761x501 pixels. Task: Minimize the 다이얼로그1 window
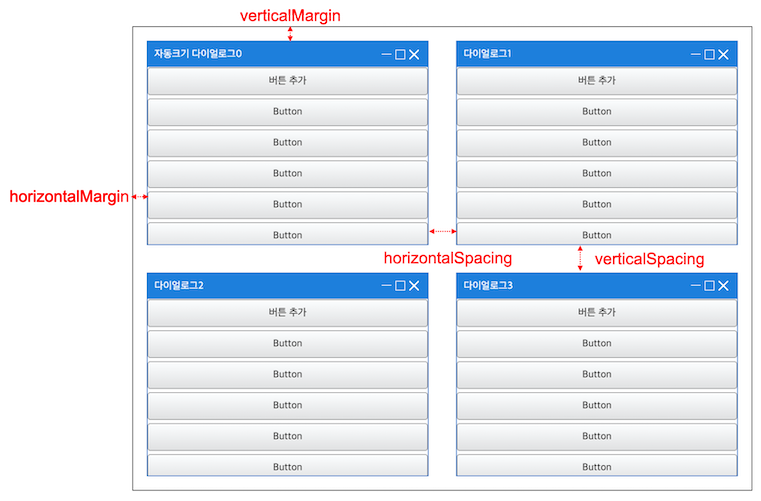point(695,54)
